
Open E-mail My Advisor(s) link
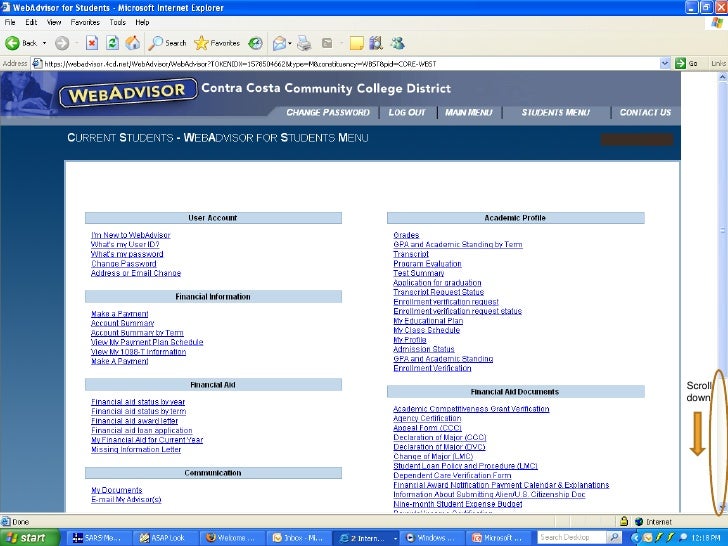point(126,500)
